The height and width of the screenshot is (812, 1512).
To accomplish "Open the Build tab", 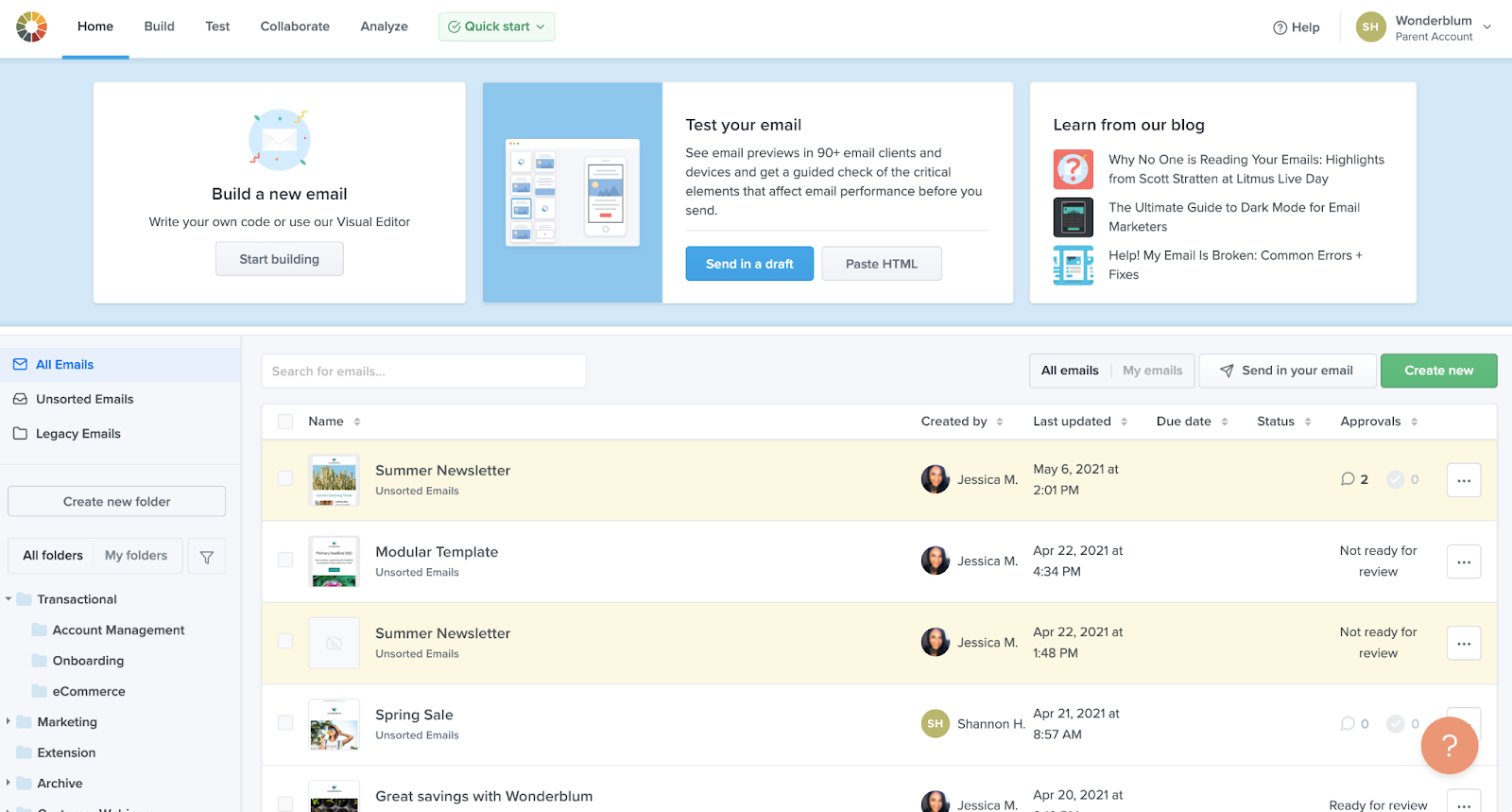I will (x=159, y=26).
